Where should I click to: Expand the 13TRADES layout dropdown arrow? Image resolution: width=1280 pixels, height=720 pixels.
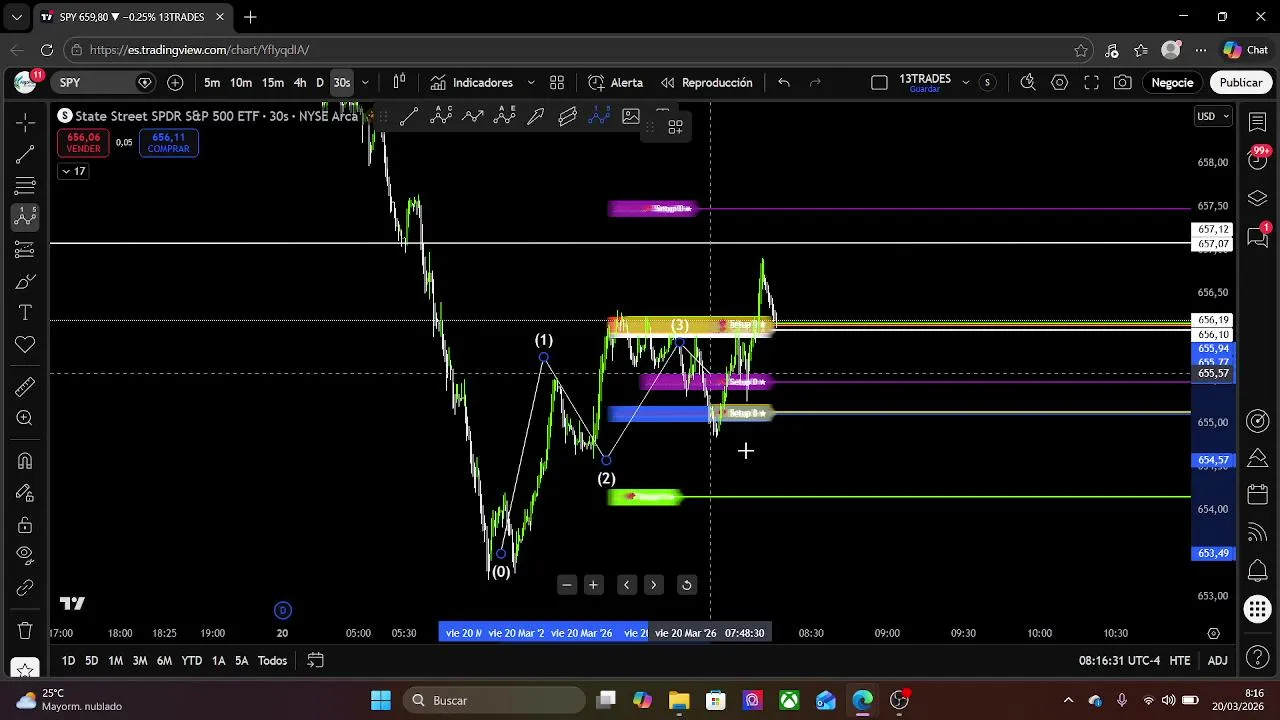click(x=965, y=83)
